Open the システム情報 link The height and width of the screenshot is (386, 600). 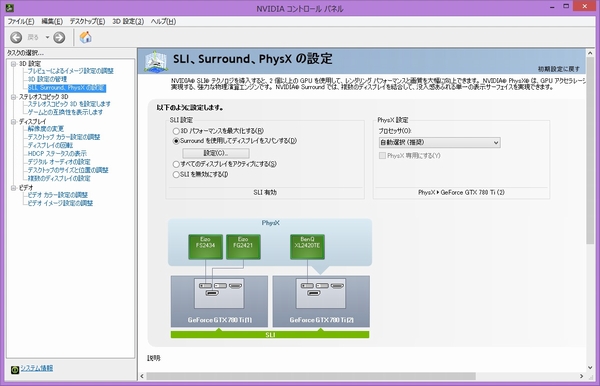coord(37,368)
